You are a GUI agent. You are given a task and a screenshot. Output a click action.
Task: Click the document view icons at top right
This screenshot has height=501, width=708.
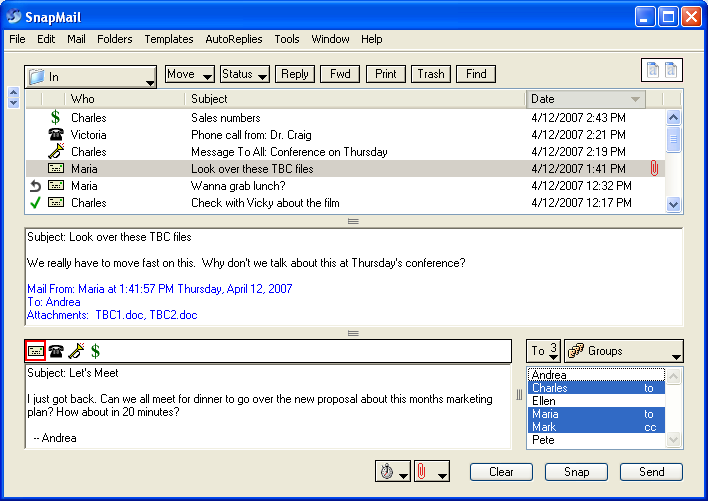click(661, 70)
